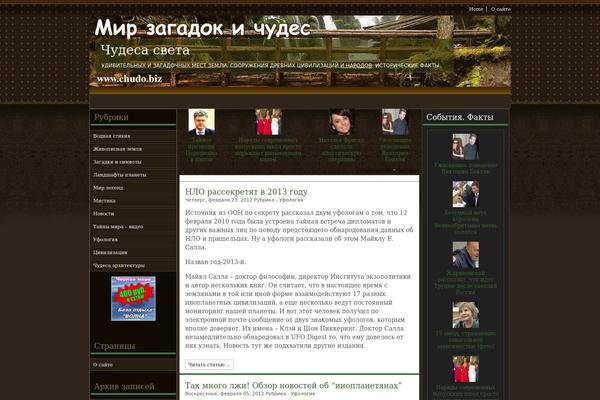Click the Страницы sidebar heading

(114, 346)
